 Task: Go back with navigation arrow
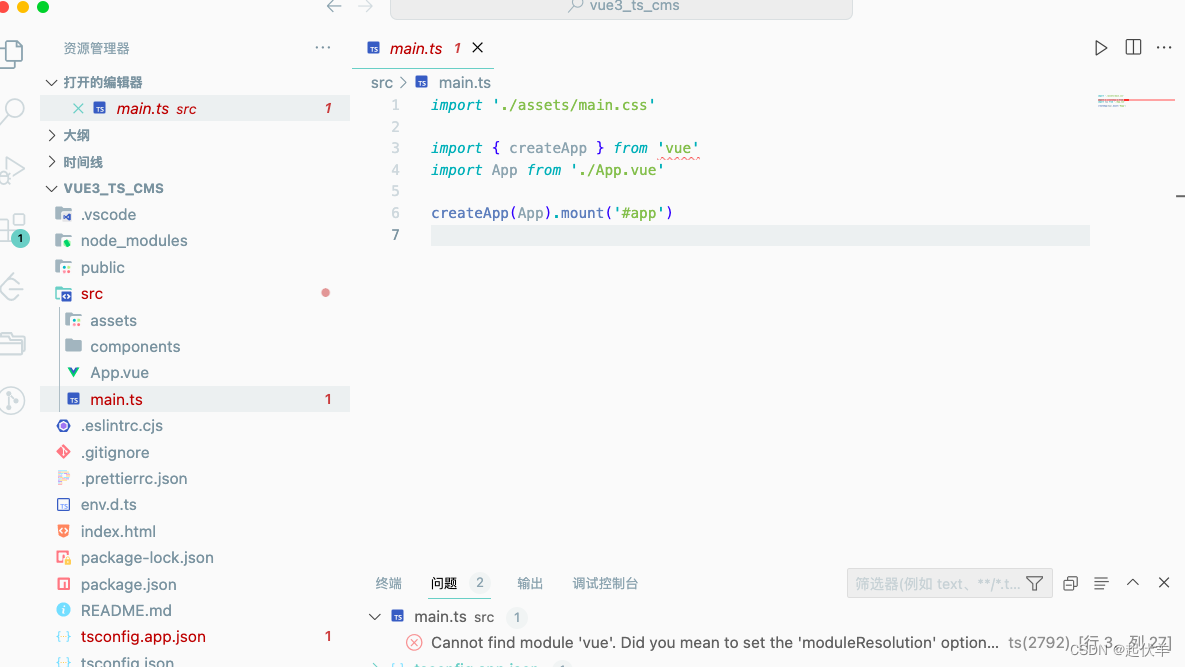(334, 7)
